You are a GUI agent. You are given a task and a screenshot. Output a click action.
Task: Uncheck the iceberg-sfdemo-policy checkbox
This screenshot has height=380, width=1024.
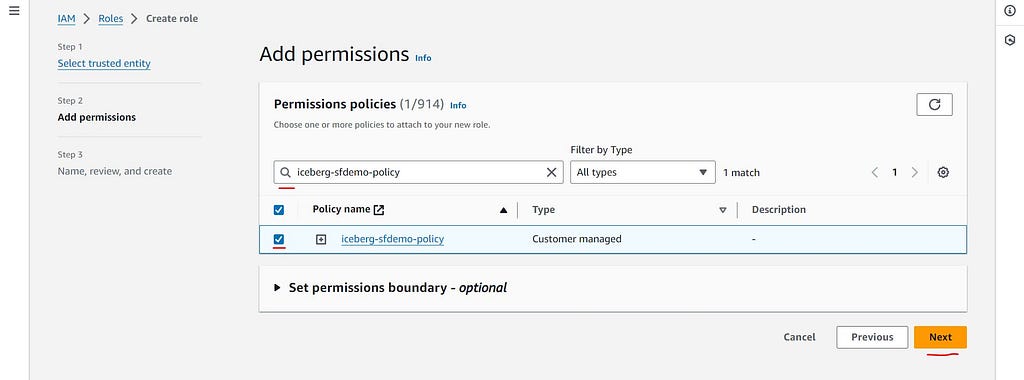(279, 240)
